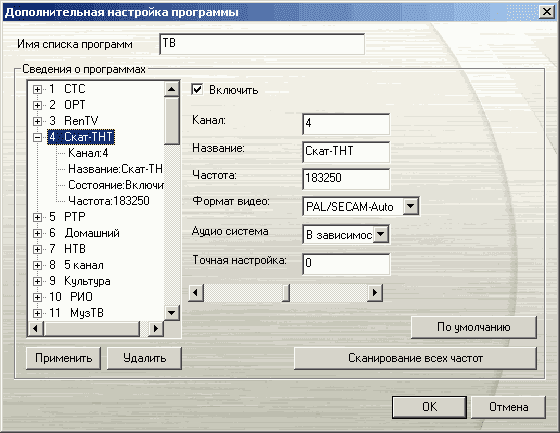Select program 11 МузТВ in list
560x433 pixels.
point(76,313)
